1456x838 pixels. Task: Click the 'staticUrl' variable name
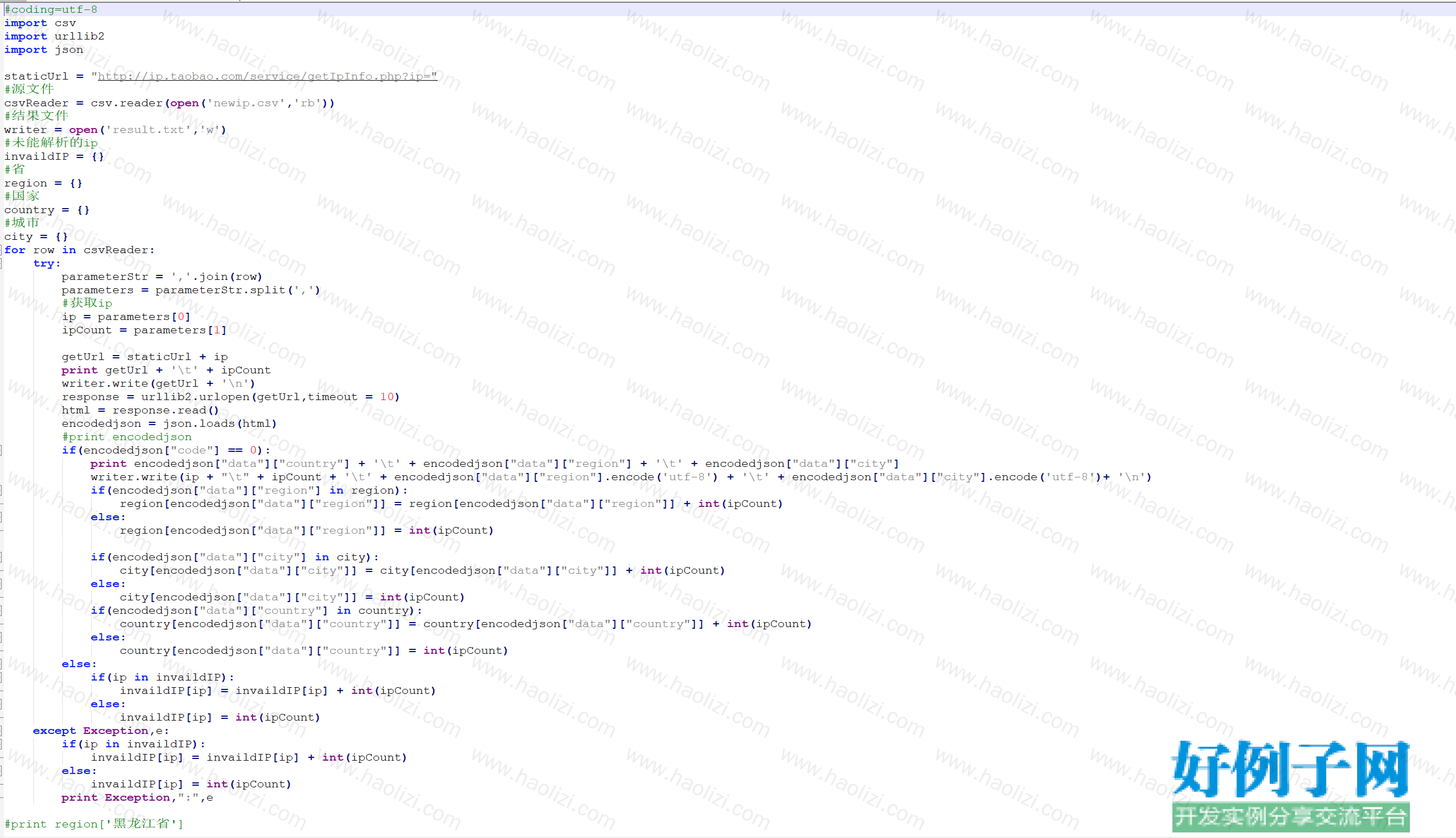point(36,76)
